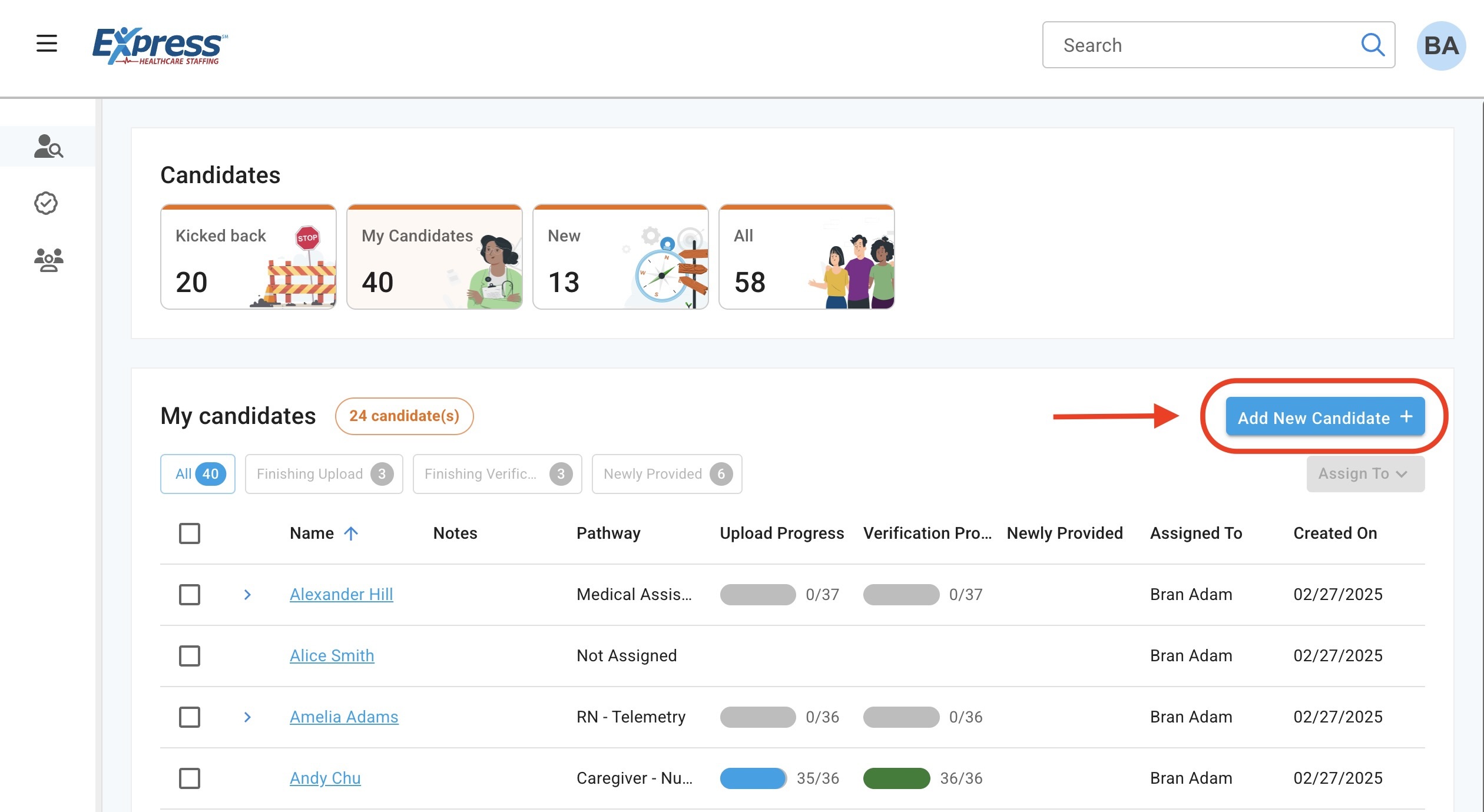Image resolution: width=1484 pixels, height=812 pixels.
Task: Click Andy Chu's blue upload progress bar
Action: click(753, 778)
